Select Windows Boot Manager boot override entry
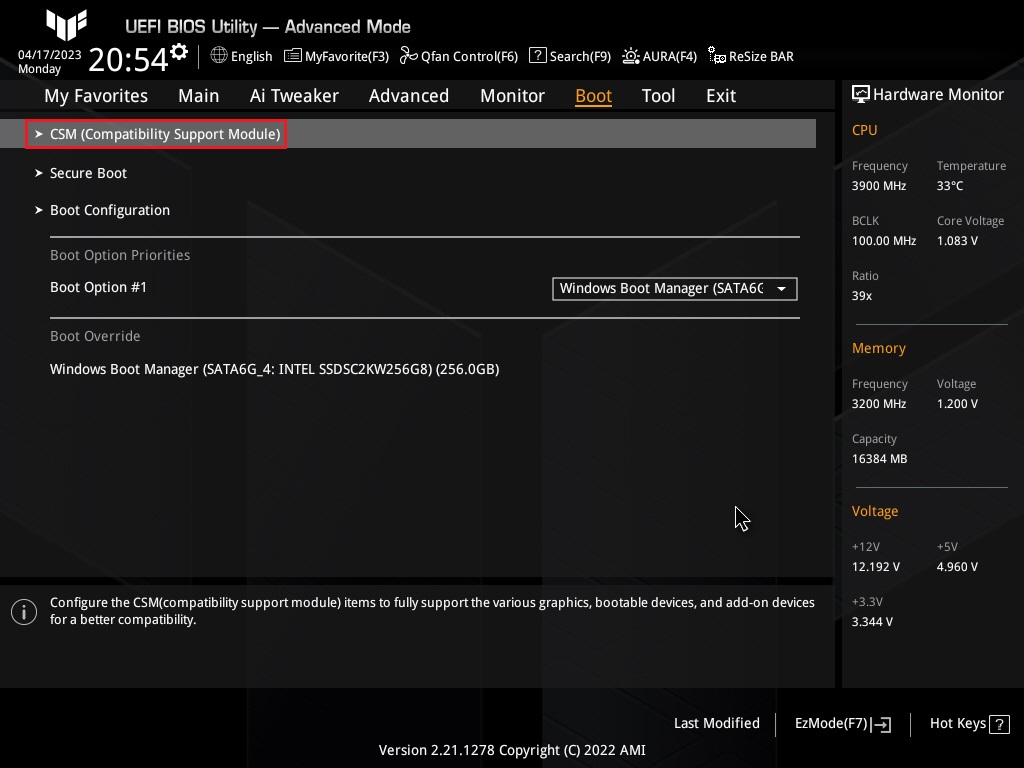This screenshot has height=768, width=1024. tap(274, 369)
